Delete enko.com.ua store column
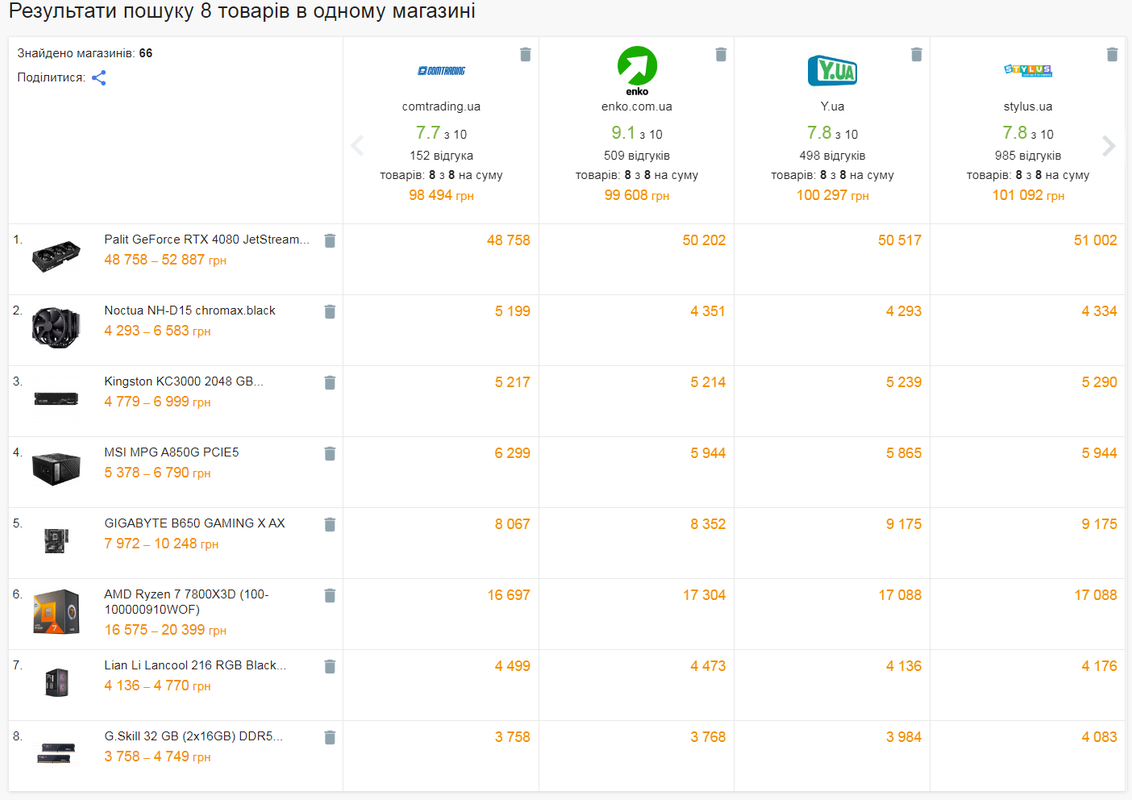Screen dimensions: 1132x800 [720, 54]
